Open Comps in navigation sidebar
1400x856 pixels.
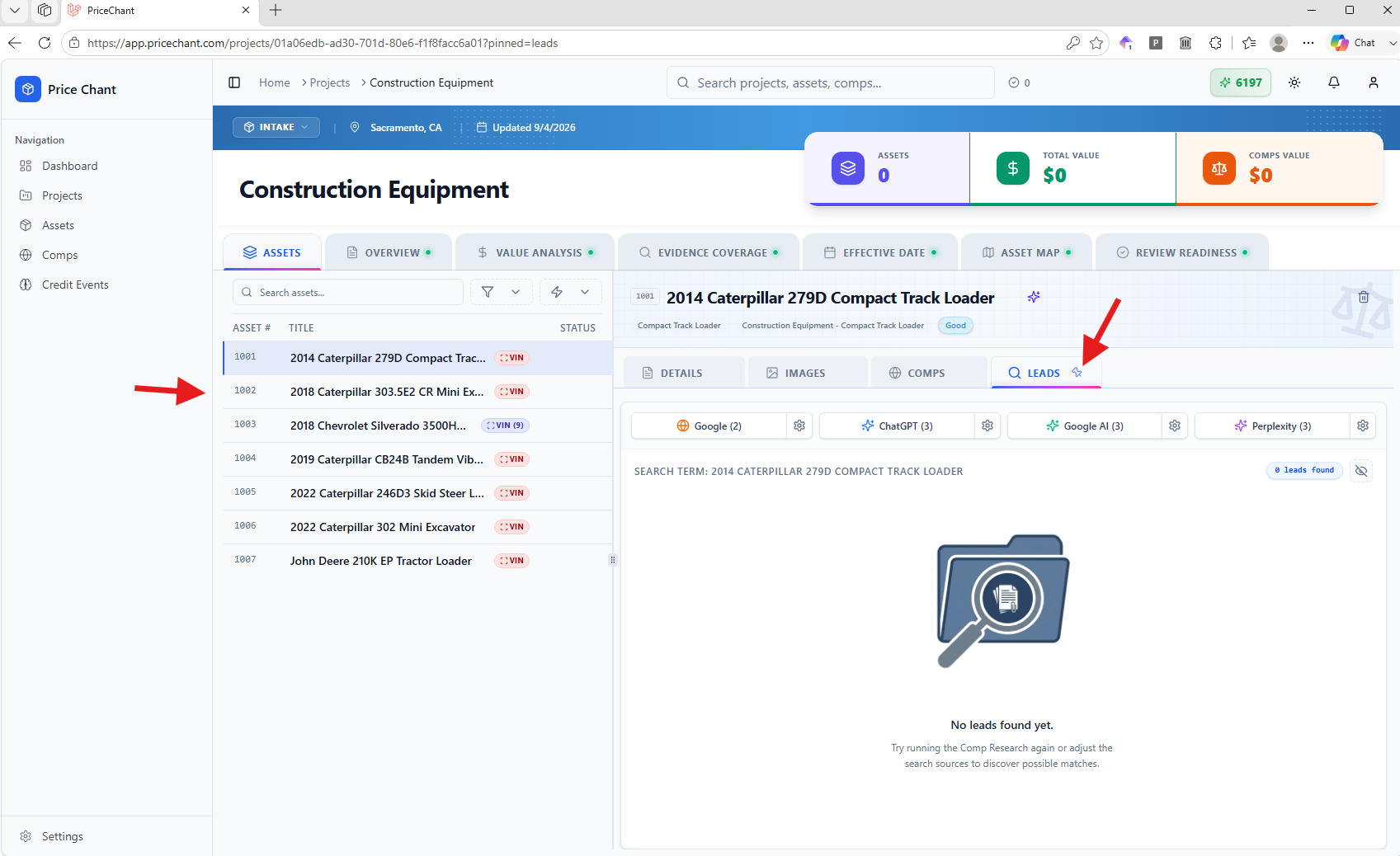pos(59,255)
